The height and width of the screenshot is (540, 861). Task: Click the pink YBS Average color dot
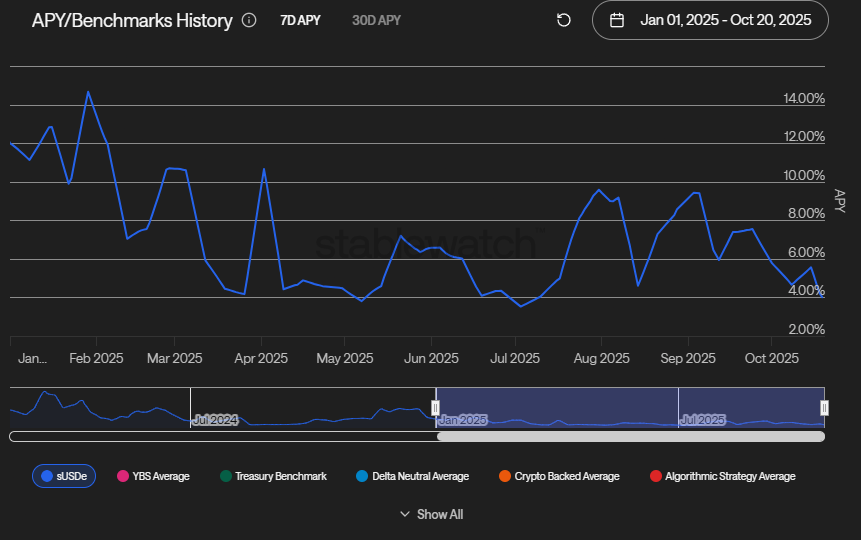pos(123,476)
